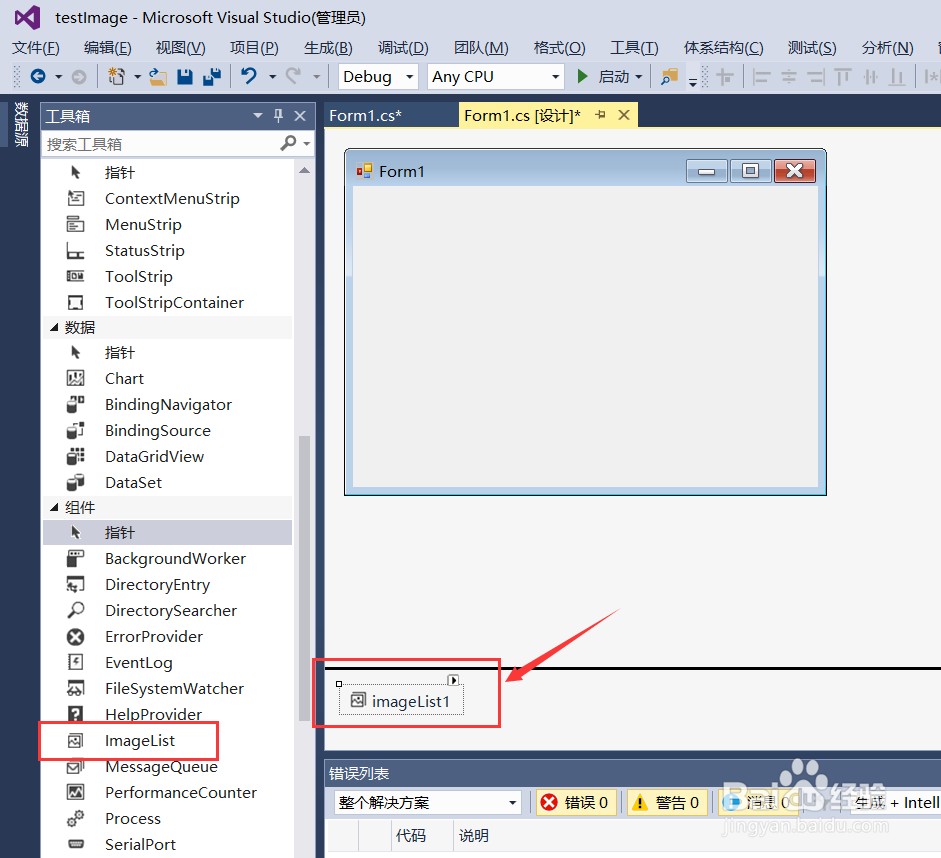
Task: Click the new project toolbar icon
Action: (x=116, y=76)
